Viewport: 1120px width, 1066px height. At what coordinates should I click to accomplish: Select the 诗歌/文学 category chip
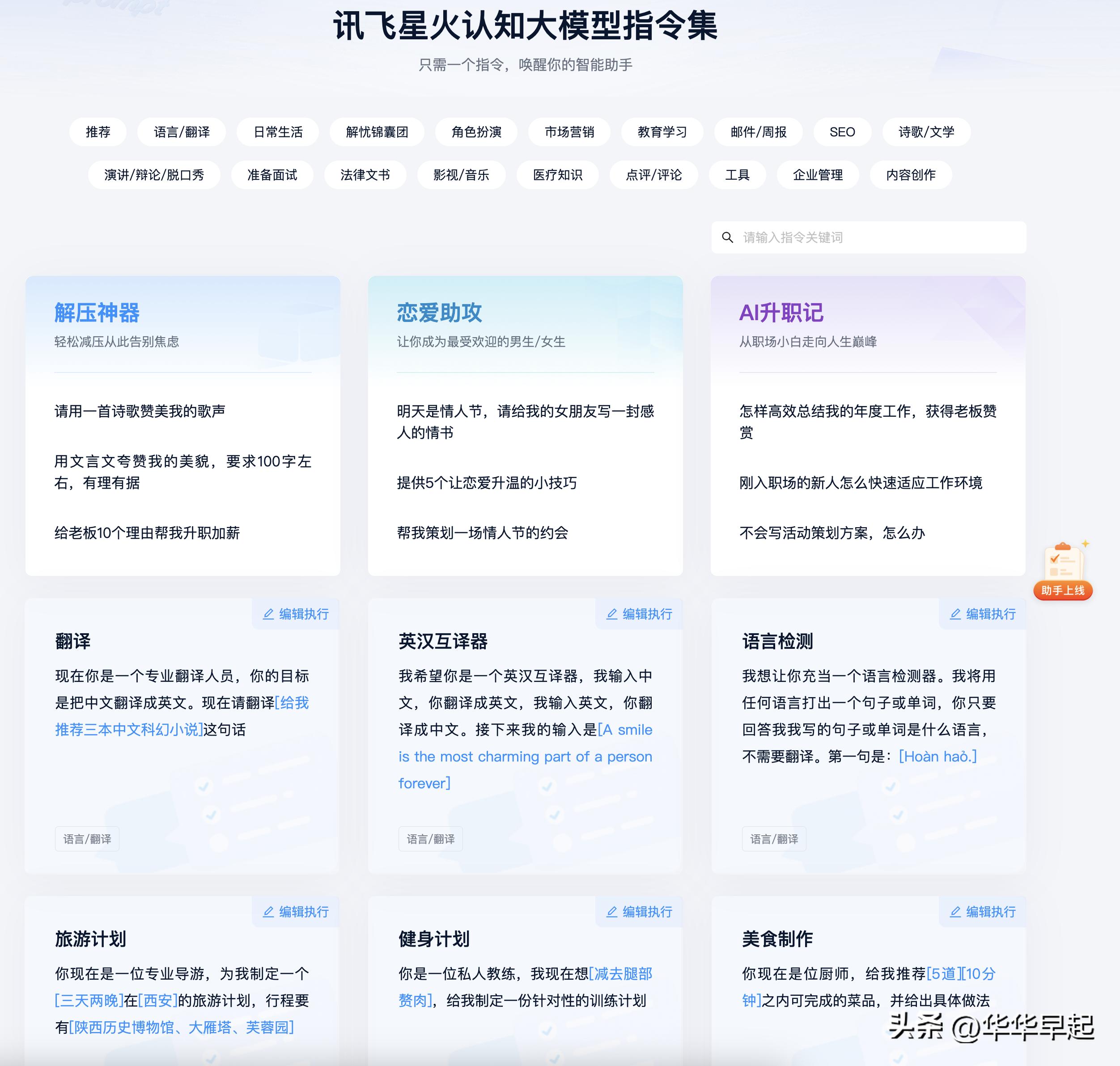pos(927,132)
